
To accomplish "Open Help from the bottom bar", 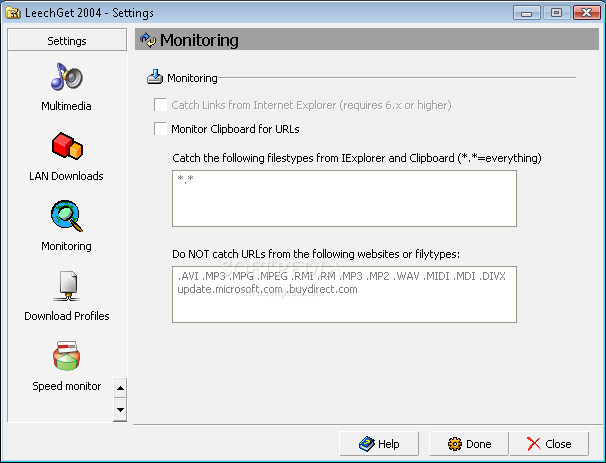I will (x=379, y=444).
